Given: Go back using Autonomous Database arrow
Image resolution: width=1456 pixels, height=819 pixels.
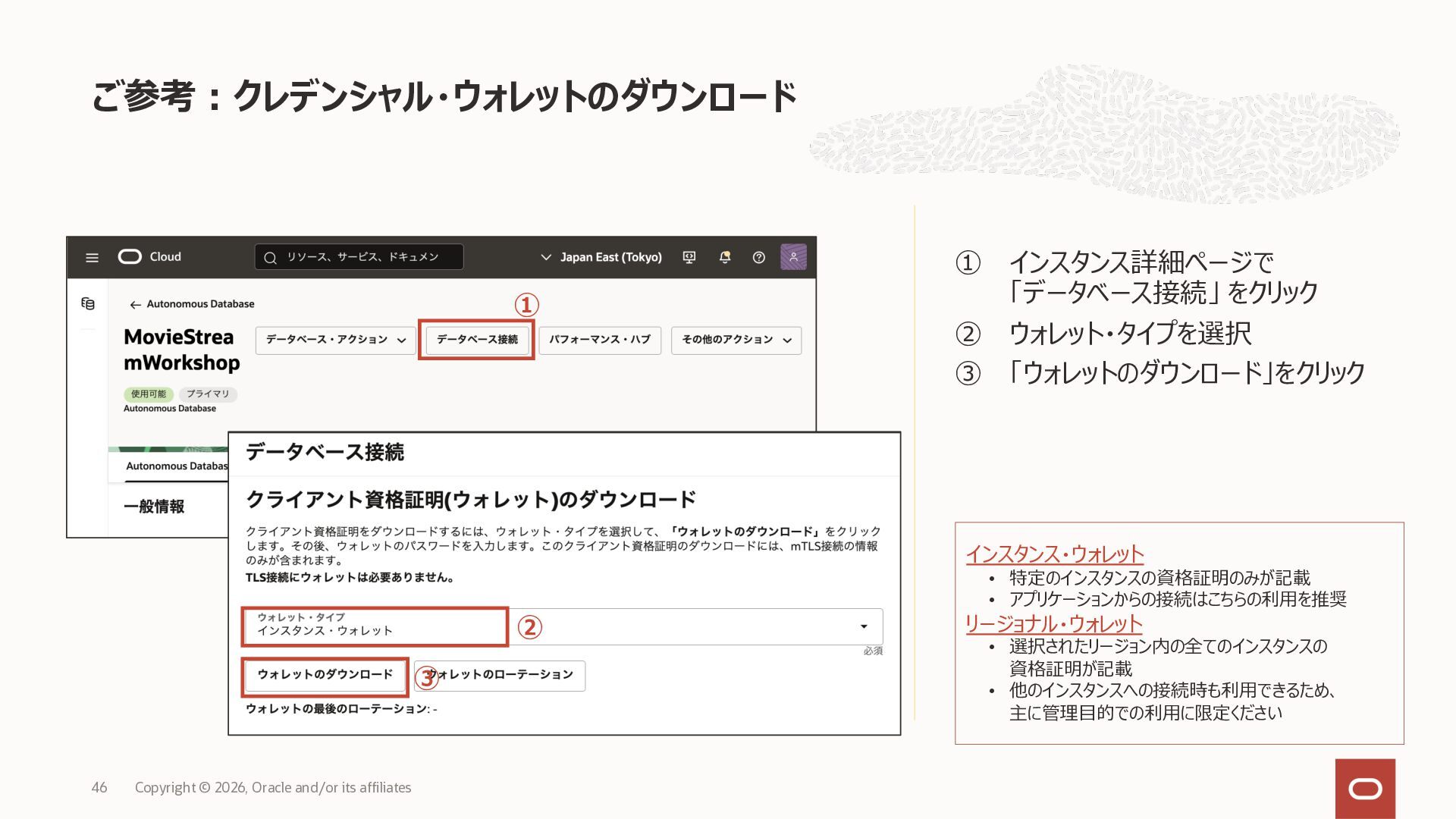Looking at the screenshot, I should (135, 305).
